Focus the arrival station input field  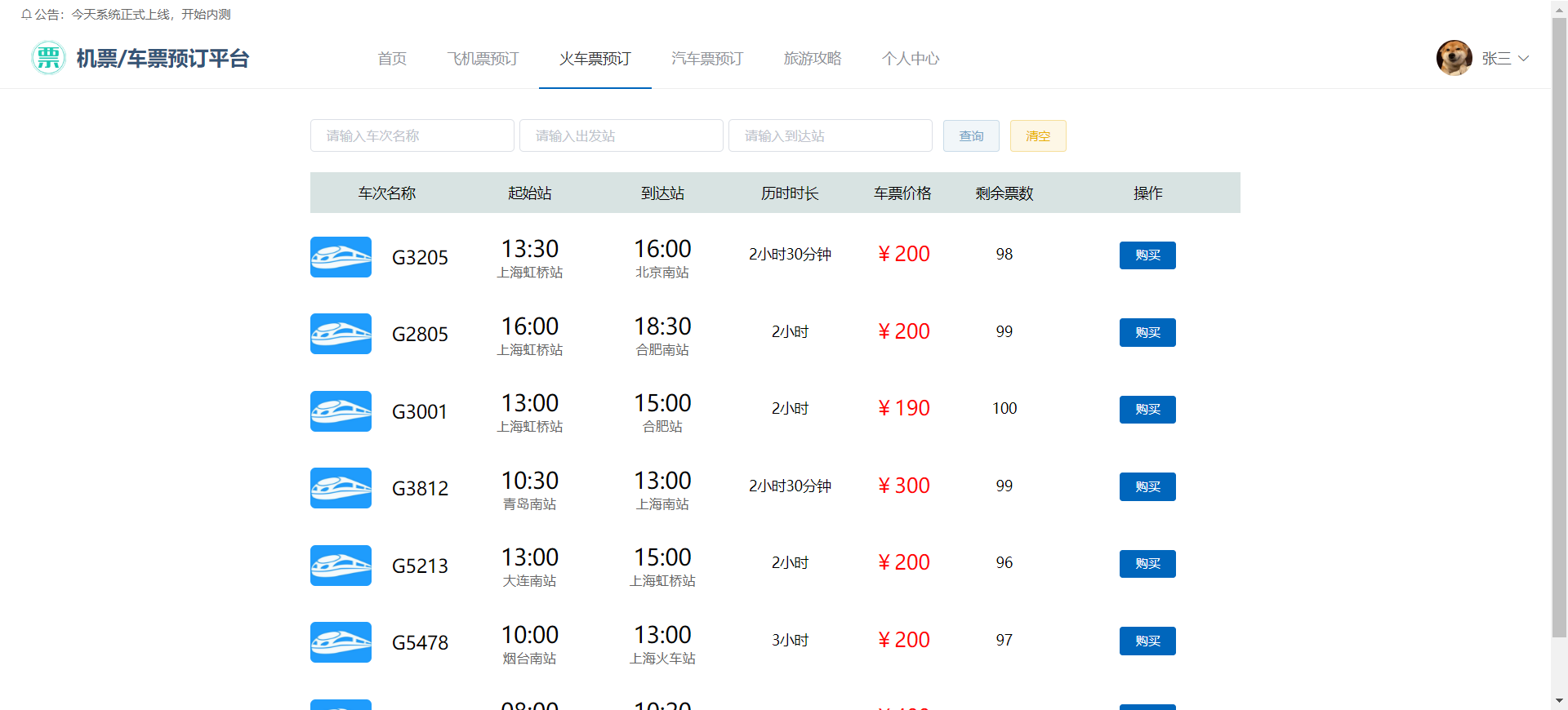coord(831,135)
